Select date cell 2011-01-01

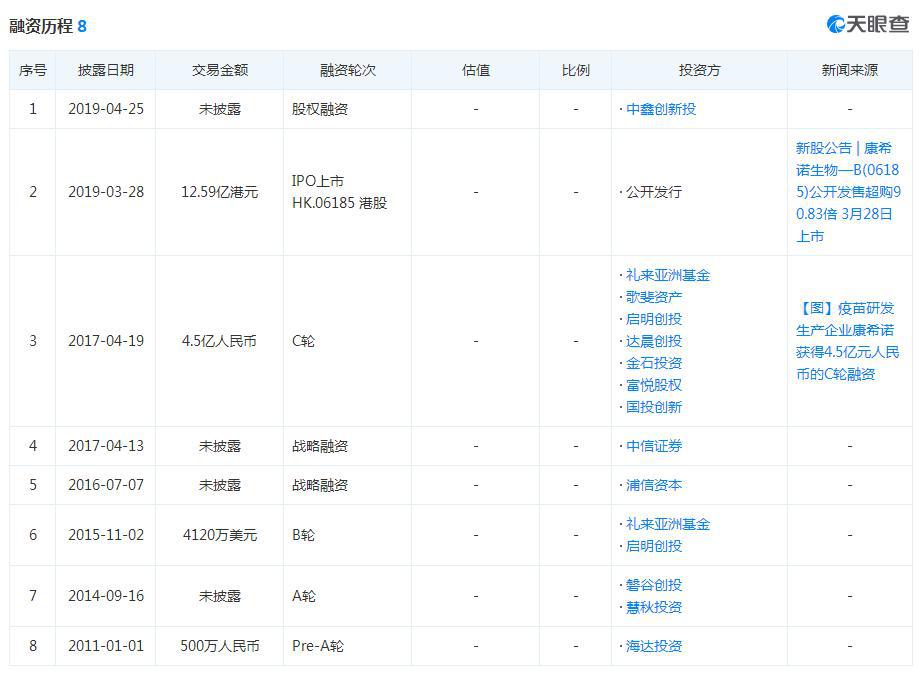tap(106, 646)
